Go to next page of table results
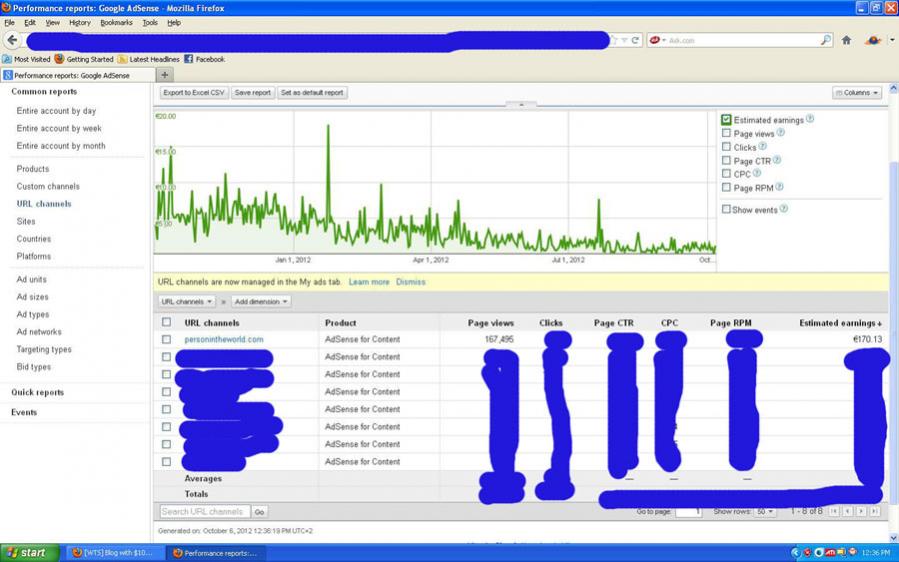Image resolution: width=899 pixels, height=562 pixels. pos(861,511)
